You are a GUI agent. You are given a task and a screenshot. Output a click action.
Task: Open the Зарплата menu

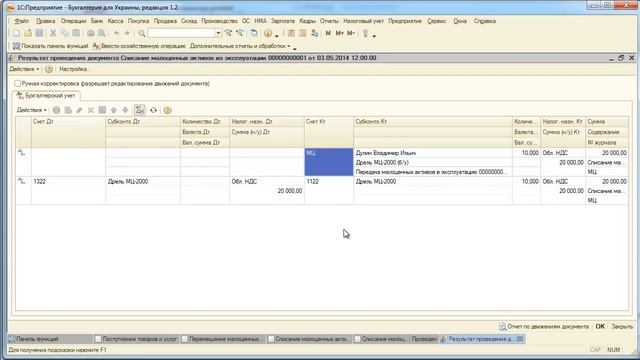282,21
